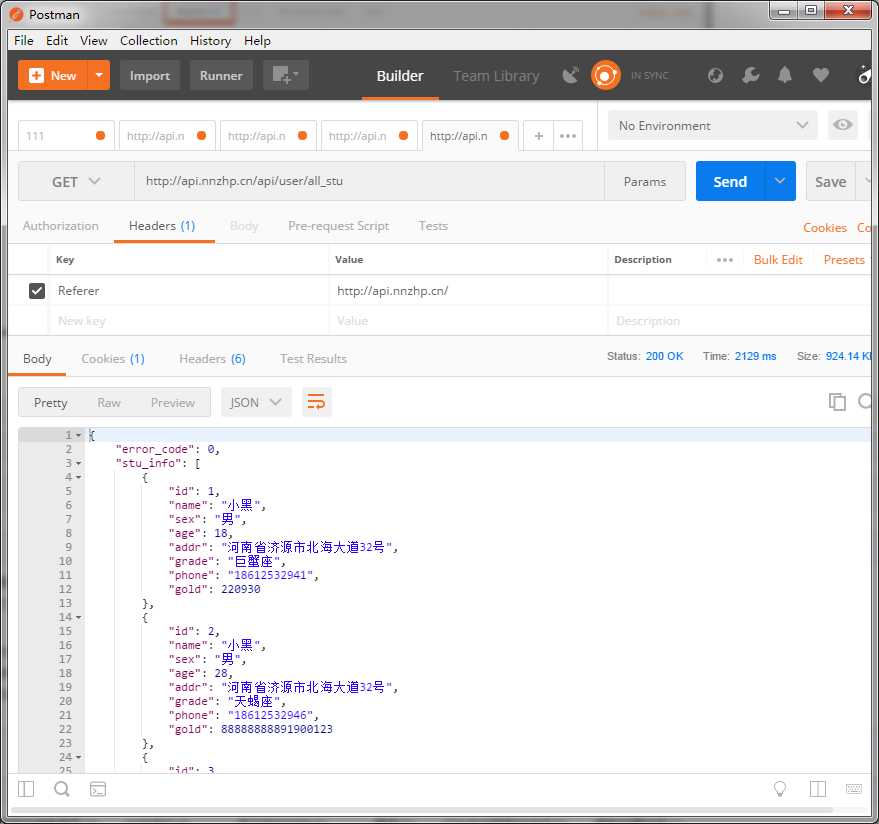The height and width of the screenshot is (824, 879).
Task: Open console icon in bottom bar
Action: pyautogui.click(x=98, y=789)
